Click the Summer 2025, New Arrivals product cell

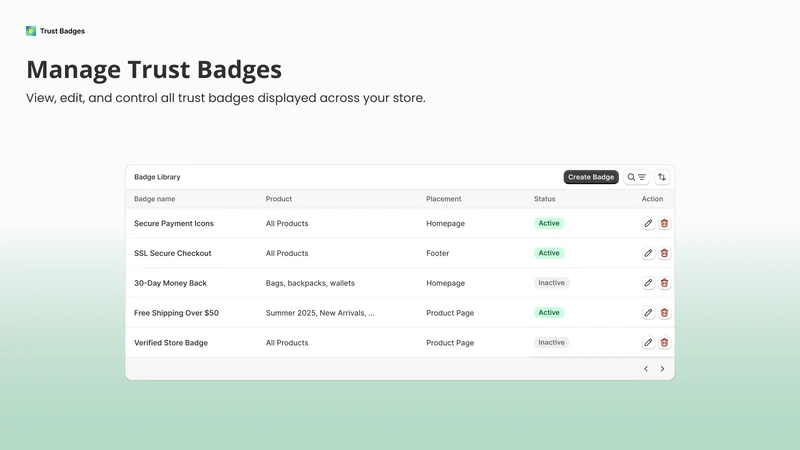[320, 313]
